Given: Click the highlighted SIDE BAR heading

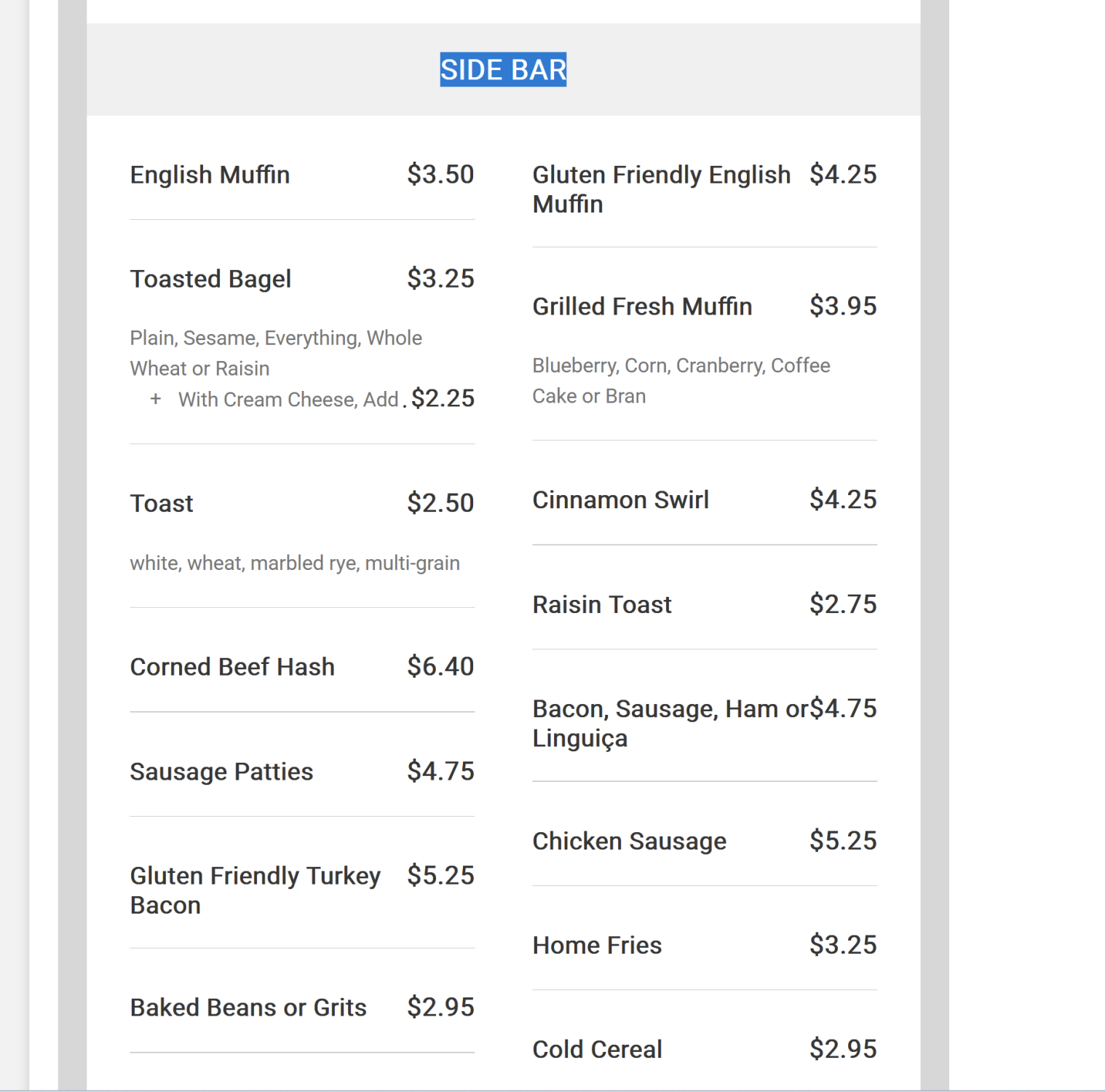Looking at the screenshot, I should [x=503, y=70].
